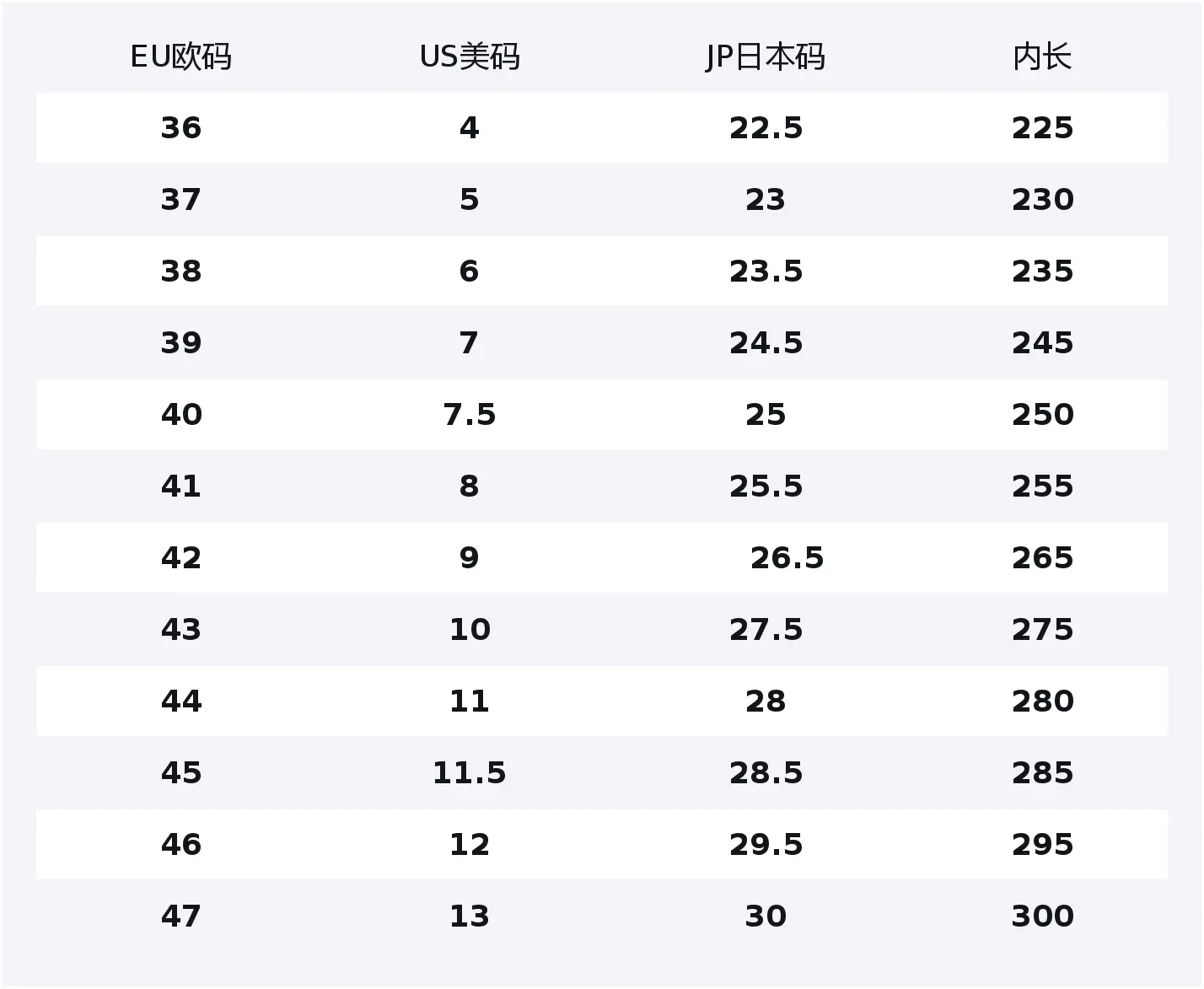Select EU size 47 cell
1204x989 pixels.
(x=181, y=916)
